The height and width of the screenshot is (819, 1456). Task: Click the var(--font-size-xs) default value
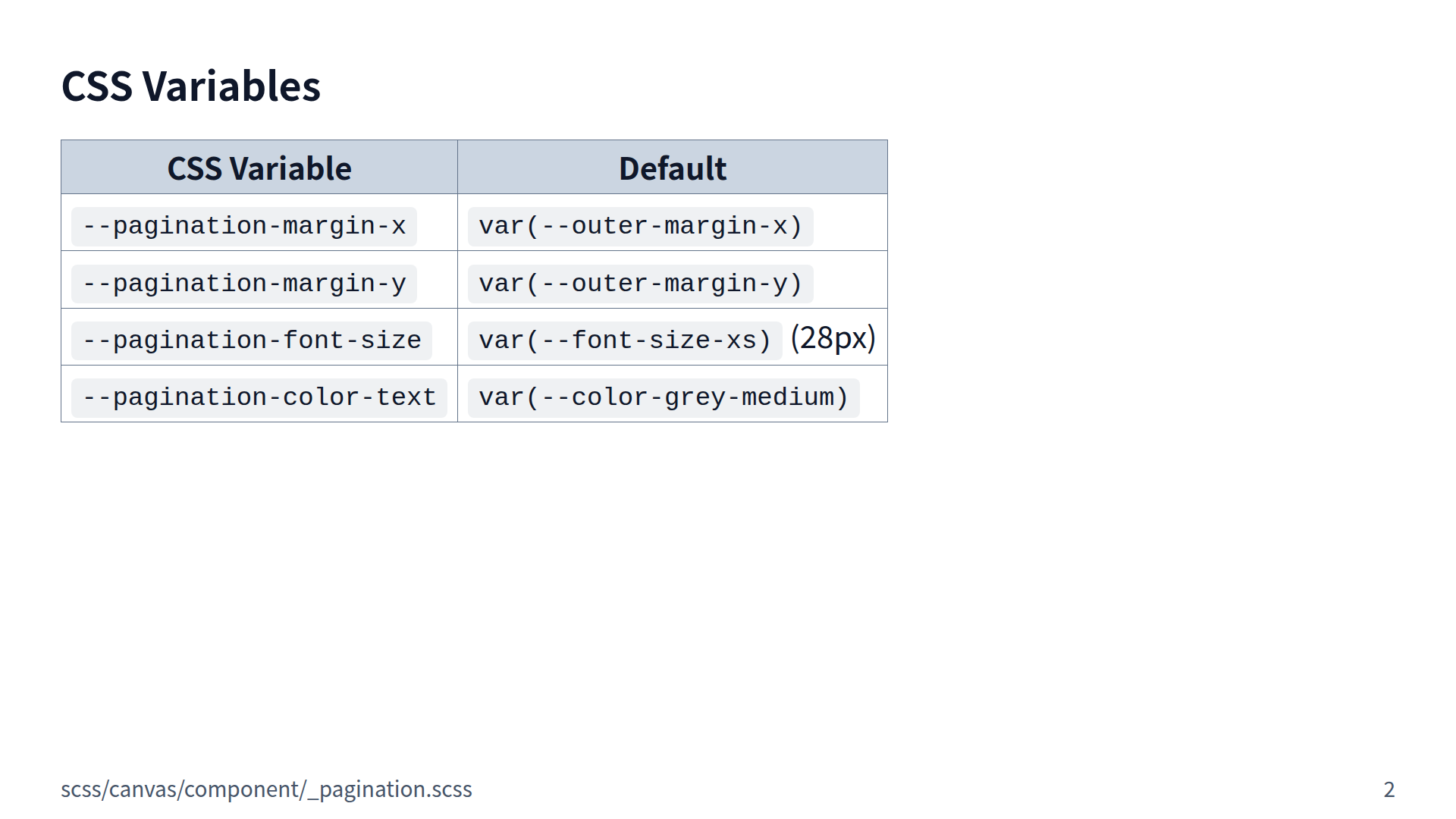pos(625,340)
